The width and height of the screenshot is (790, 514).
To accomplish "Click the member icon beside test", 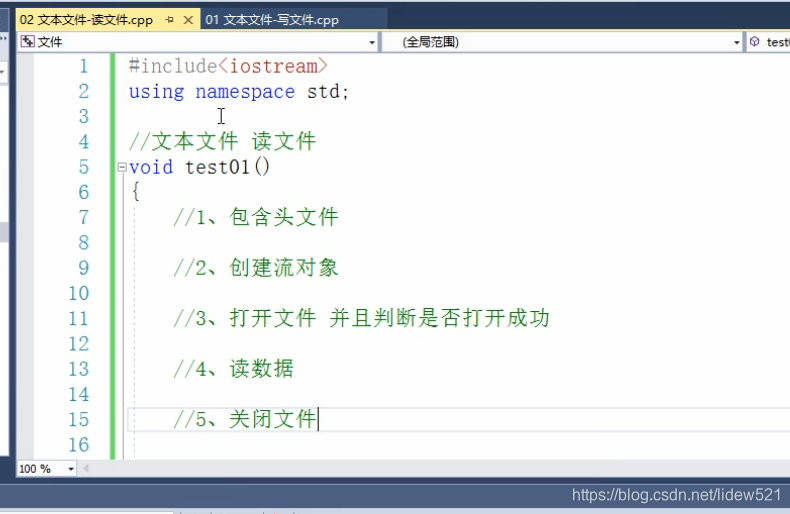I will 754,42.
